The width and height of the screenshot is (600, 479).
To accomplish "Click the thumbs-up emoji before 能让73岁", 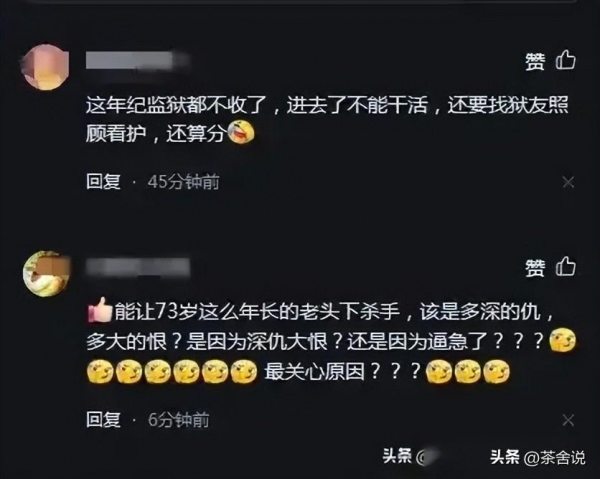I will pyautogui.click(x=99, y=310).
